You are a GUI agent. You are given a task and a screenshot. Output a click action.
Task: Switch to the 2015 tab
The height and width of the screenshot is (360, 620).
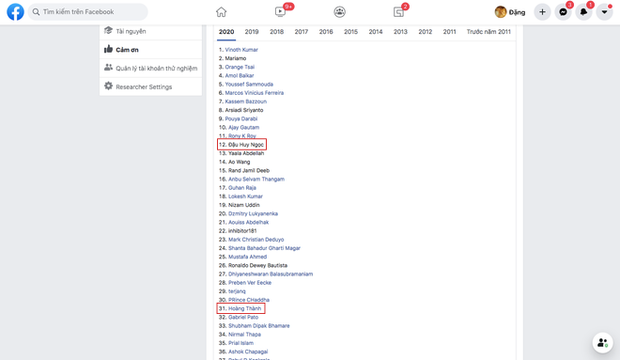351,32
